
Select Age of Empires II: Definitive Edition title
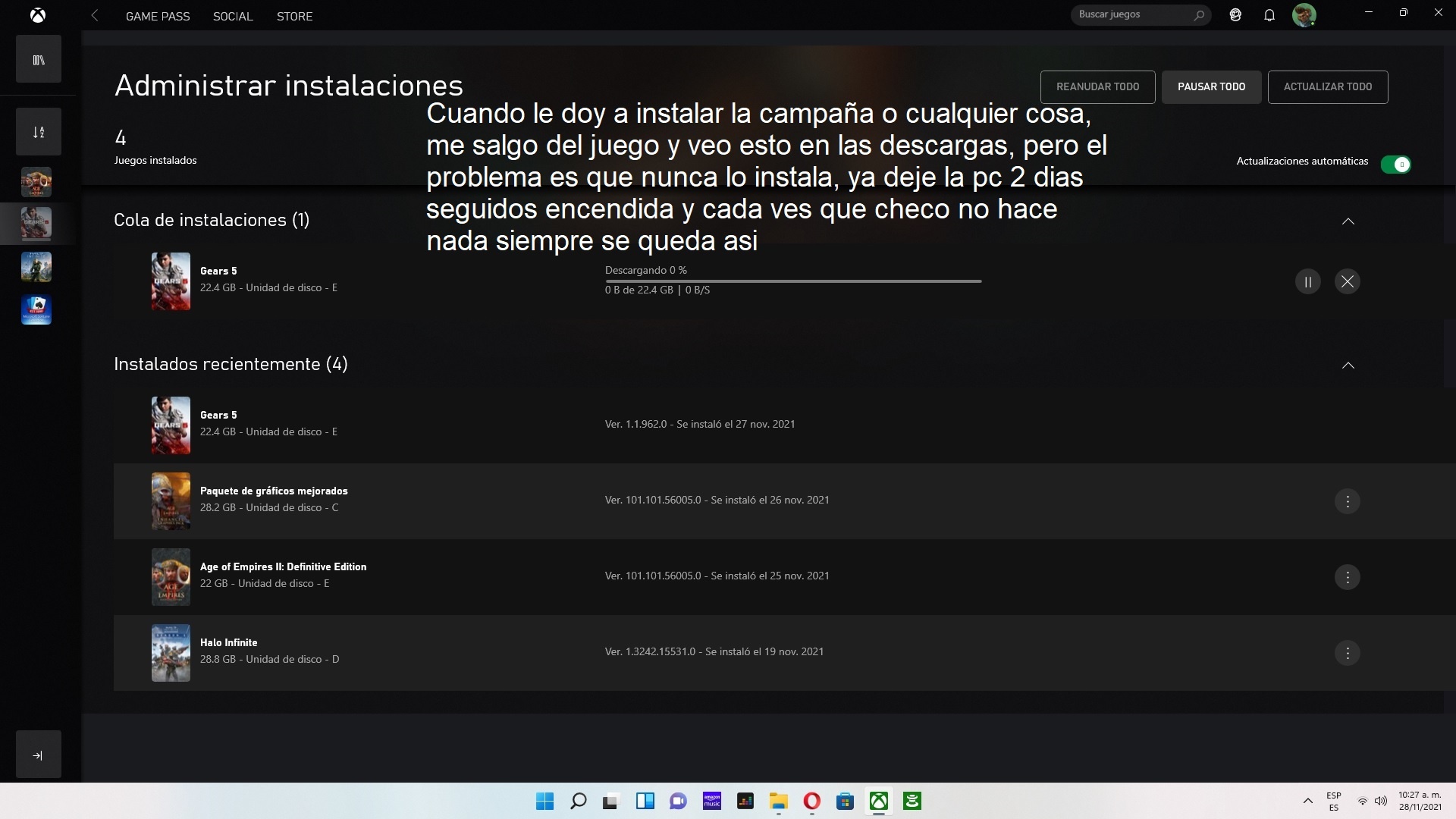click(283, 566)
